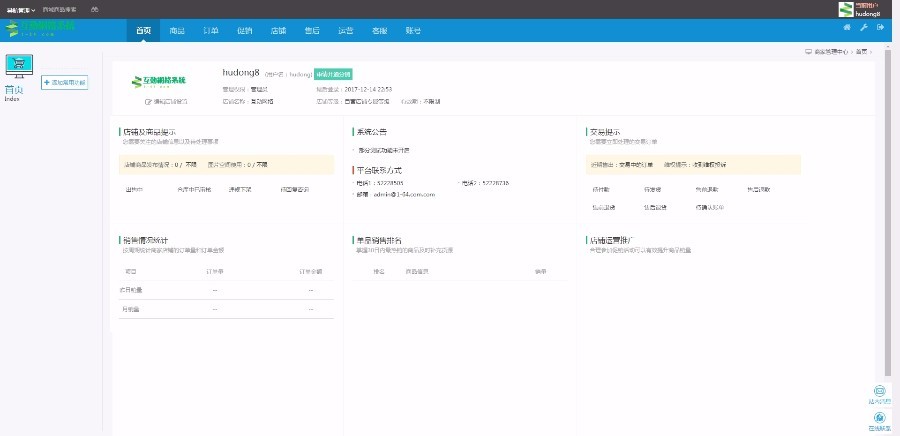
Task: Click the third link in 交易提示 row two
Action: pyautogui.click(x=709, y=207)
